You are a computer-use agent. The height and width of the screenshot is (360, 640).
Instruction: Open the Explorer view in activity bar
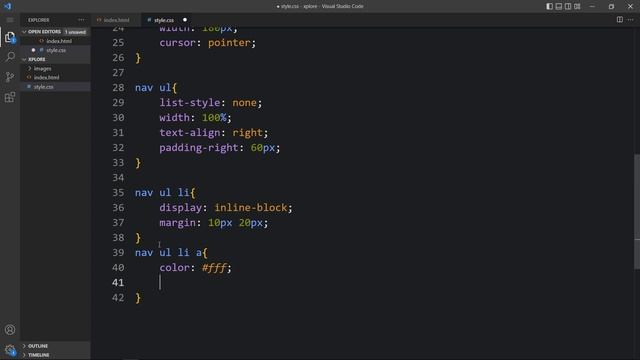point(10,37)
